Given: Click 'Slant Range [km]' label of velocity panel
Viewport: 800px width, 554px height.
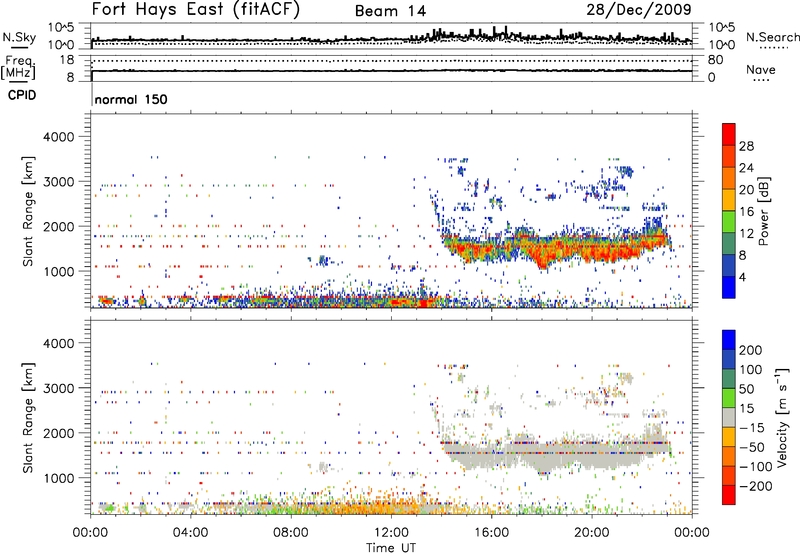Looking at the screenshot, I should tap(28, 418).
